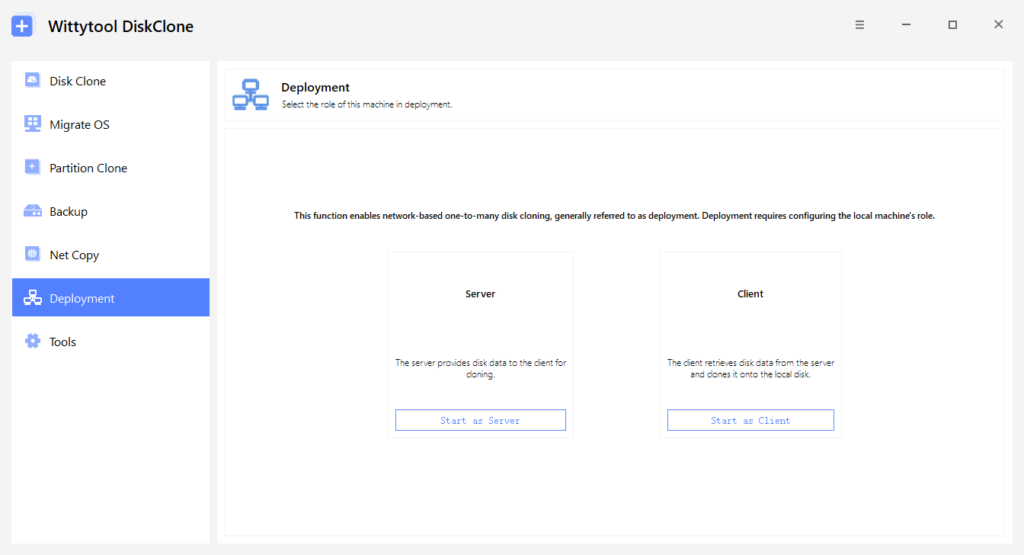Viewport: 1024px width, 555px height.
Task: Open the Tools section
Action: click(110, 341)
